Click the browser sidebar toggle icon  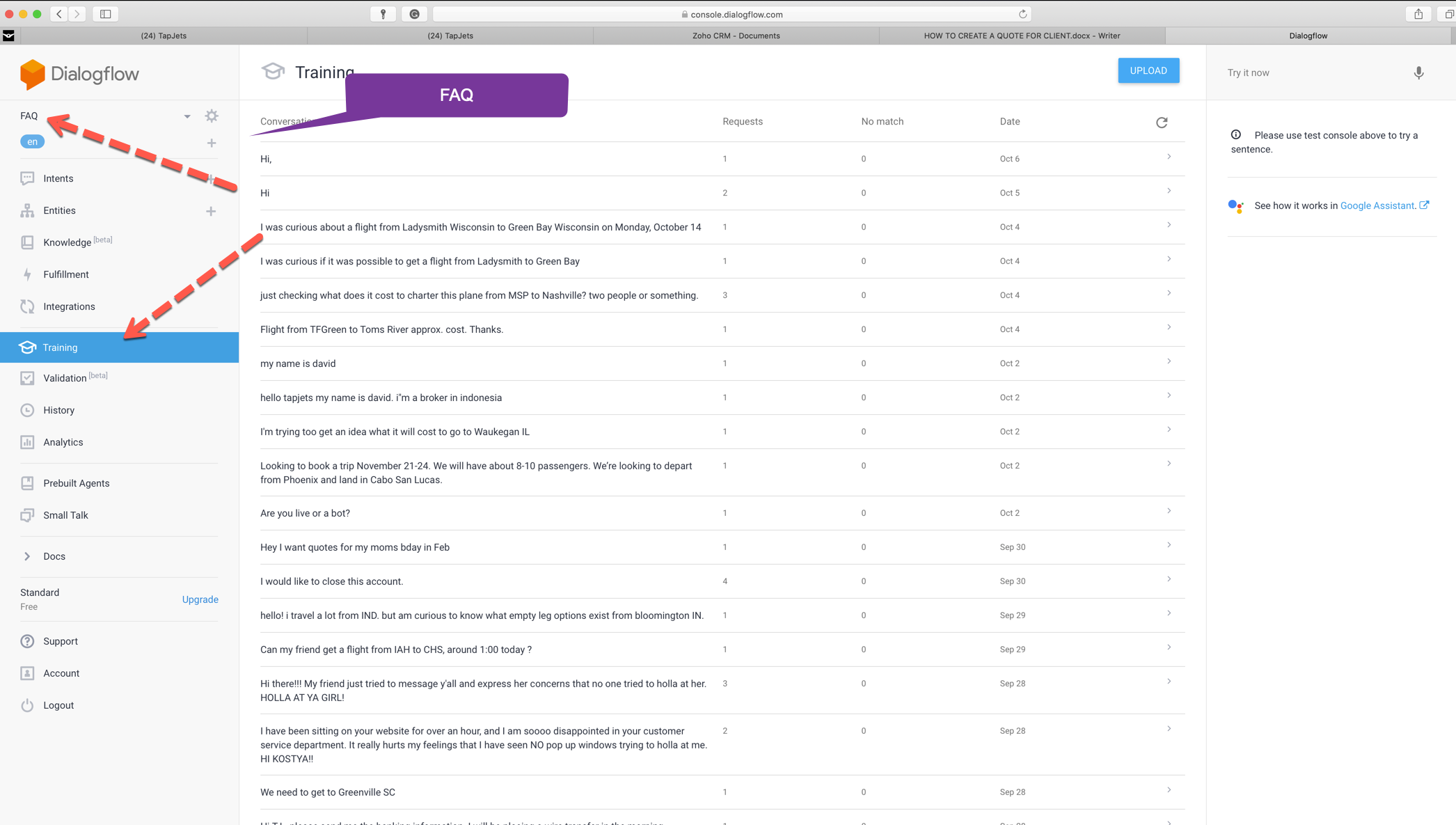106,14
